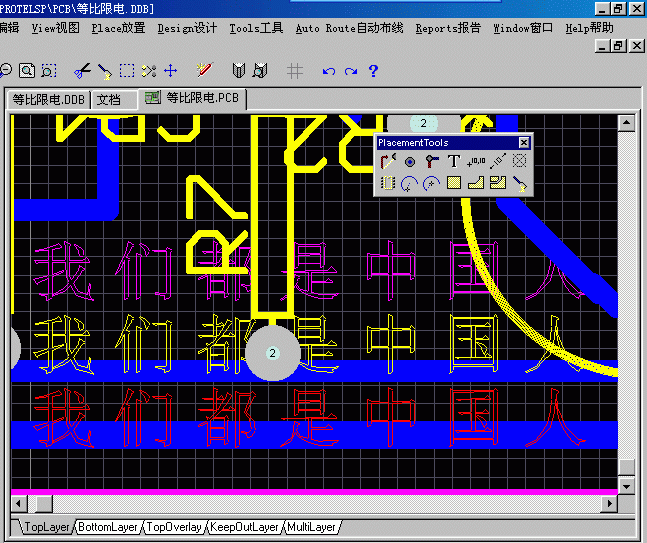Image resolution: width=647 pixels, height=543 pixels.
Task: Select the place dimension tool
Action: [x=497, y=161]
